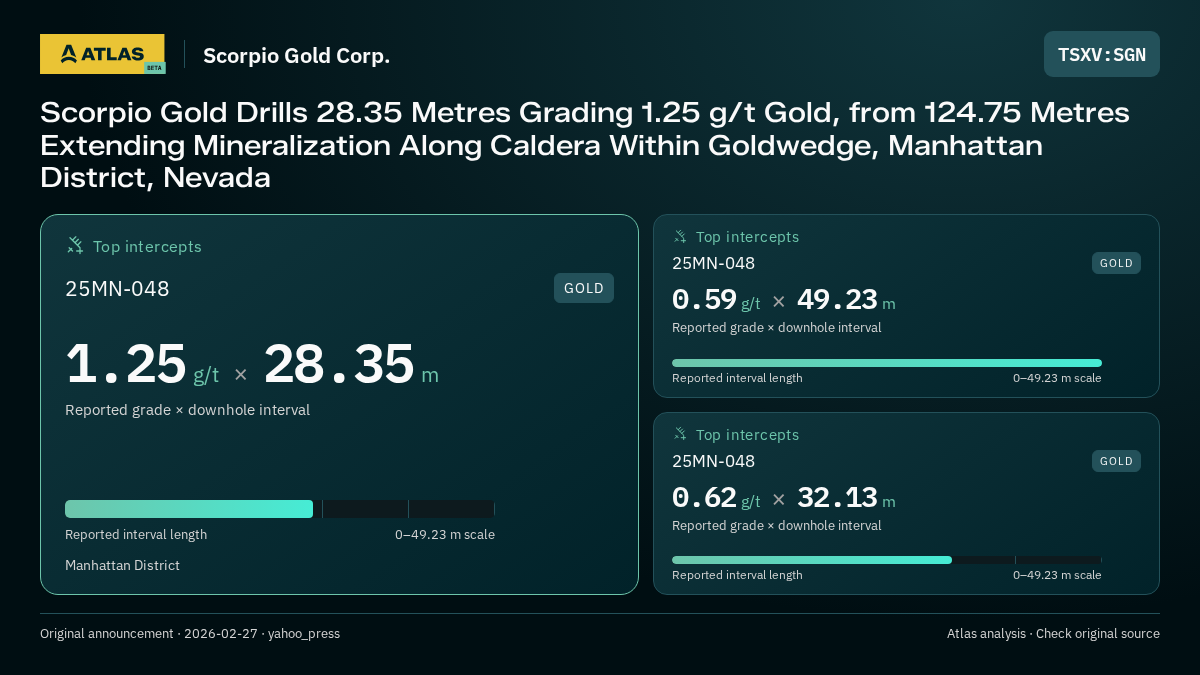1200x675 pixels.
Task: Click '0–49.23 m scale' label in the 1.25 g/t card
Action: [445, 535]
